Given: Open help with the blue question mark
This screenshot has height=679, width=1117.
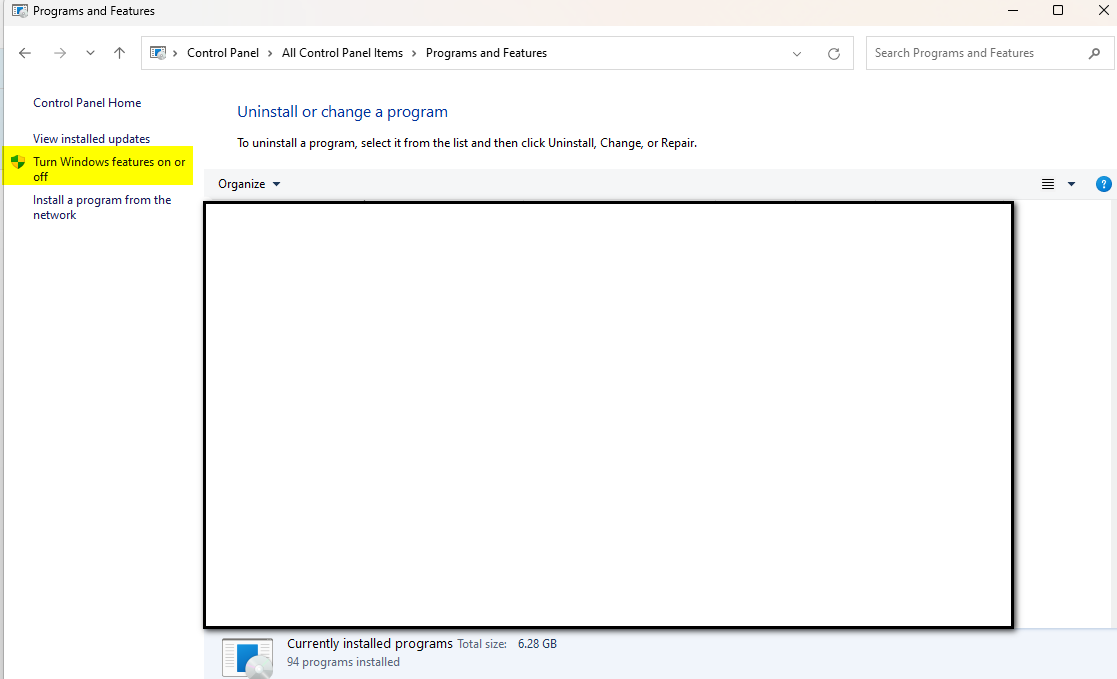Looking at the screenshot, I should click(x=1103, y=185).
